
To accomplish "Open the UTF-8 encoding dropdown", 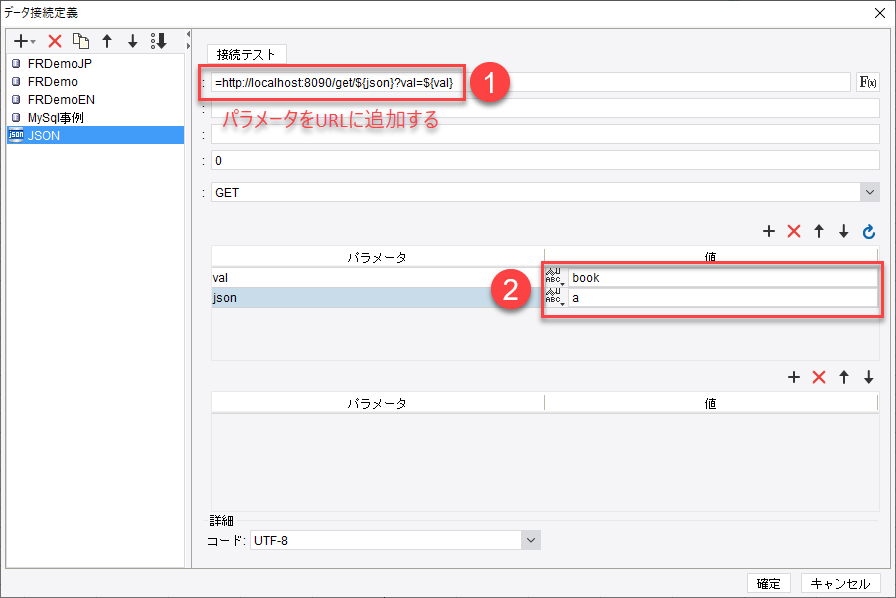I will click(x=531, y=539).
